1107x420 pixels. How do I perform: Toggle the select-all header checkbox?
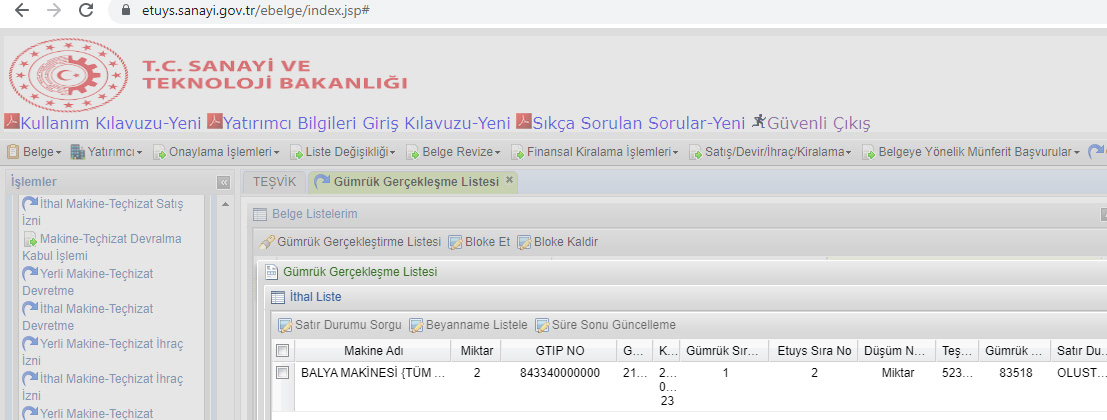[x=282, y=351]
